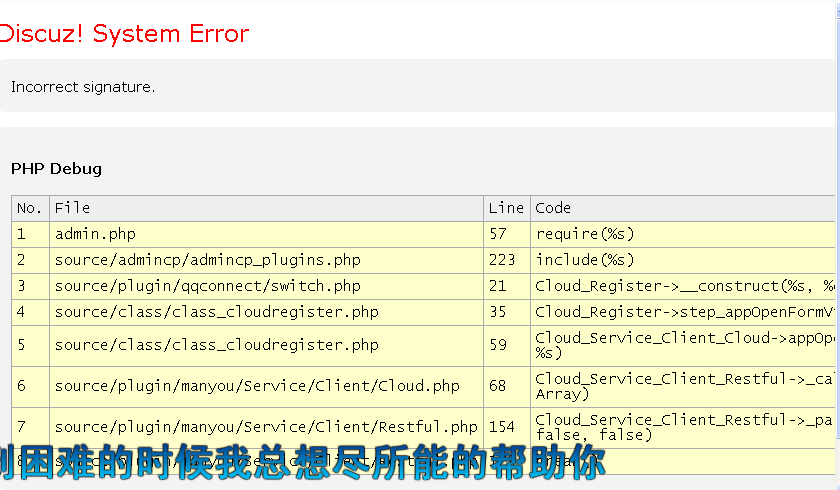
Task: Select 'Cloud_Service_Client_Restful->_pa' code cell
Action: click(683, 427)
